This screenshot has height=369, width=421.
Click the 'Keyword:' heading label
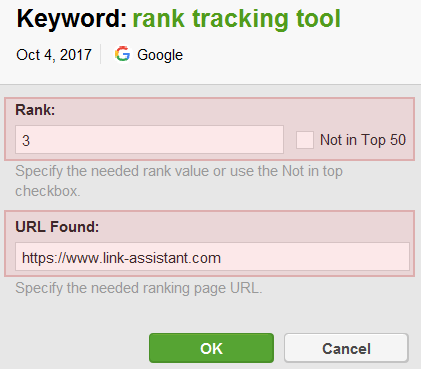tap(72, 19)
